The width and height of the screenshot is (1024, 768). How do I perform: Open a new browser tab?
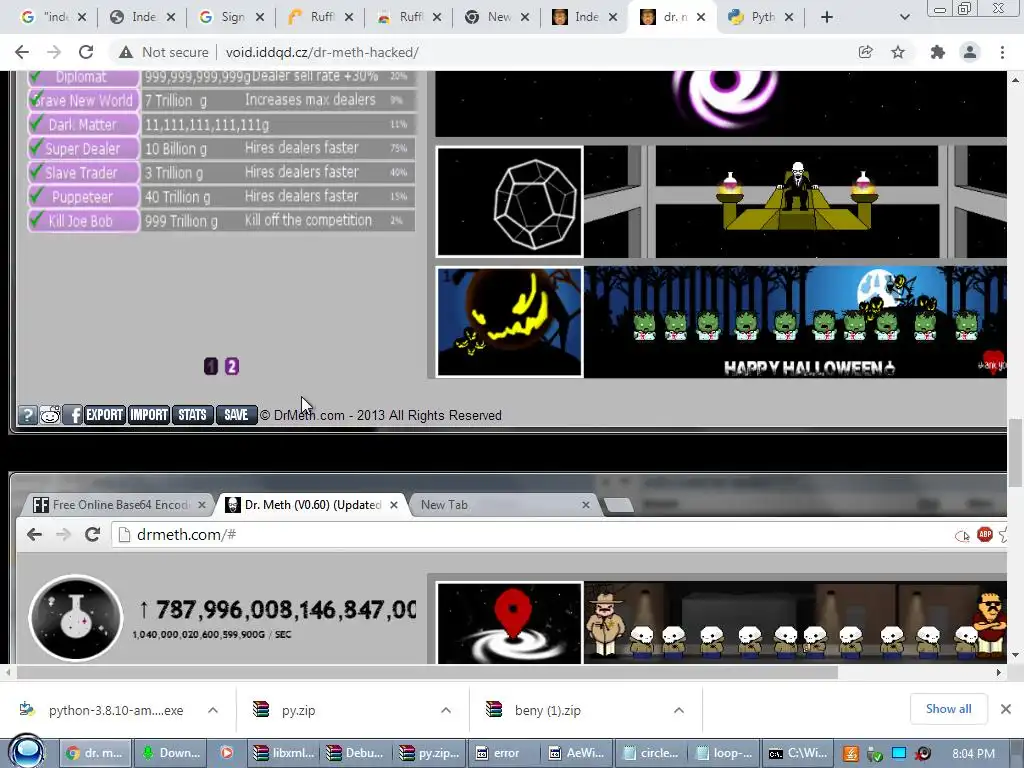827,17
